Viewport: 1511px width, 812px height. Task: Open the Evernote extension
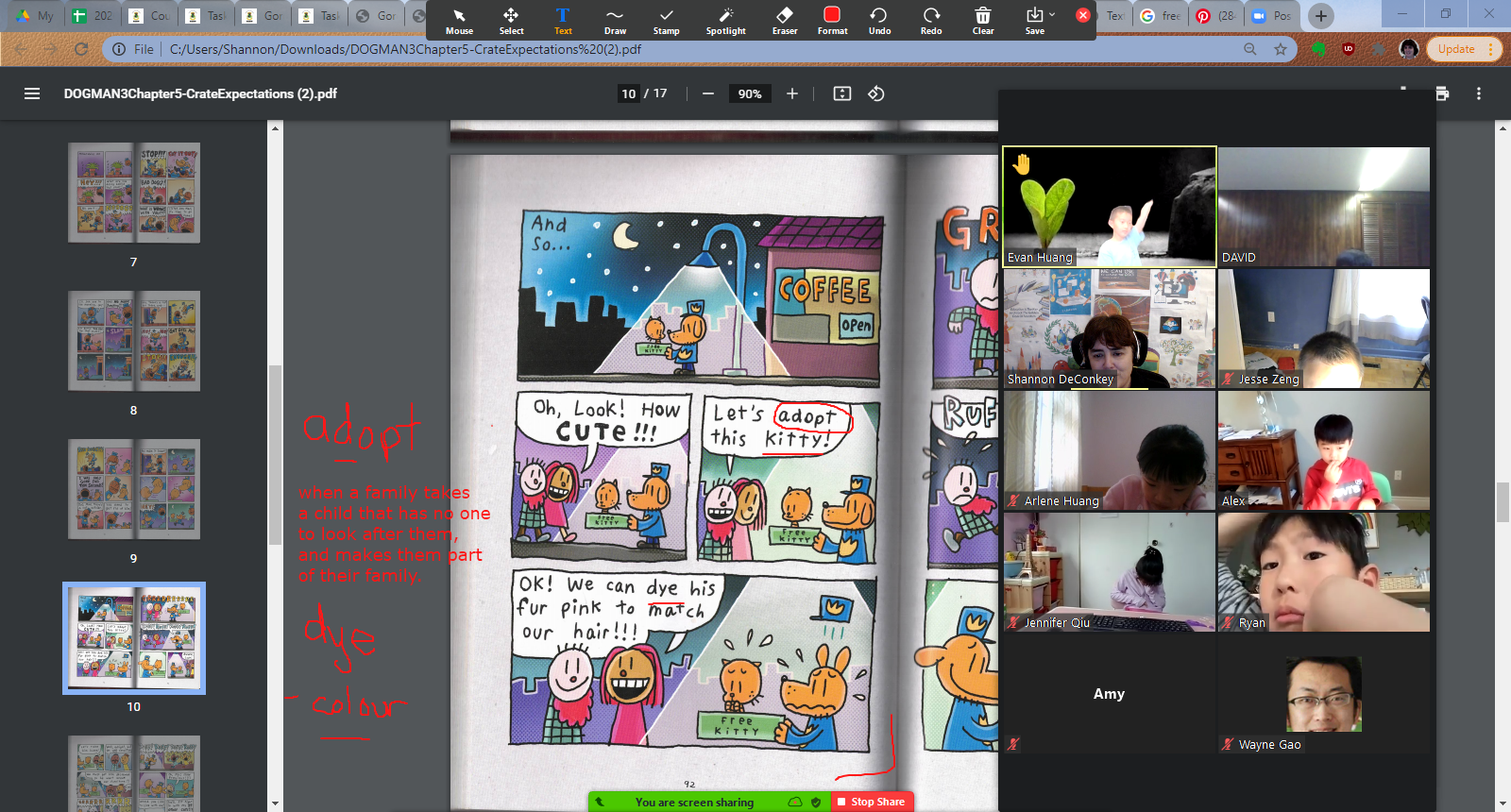(1319, 49)
